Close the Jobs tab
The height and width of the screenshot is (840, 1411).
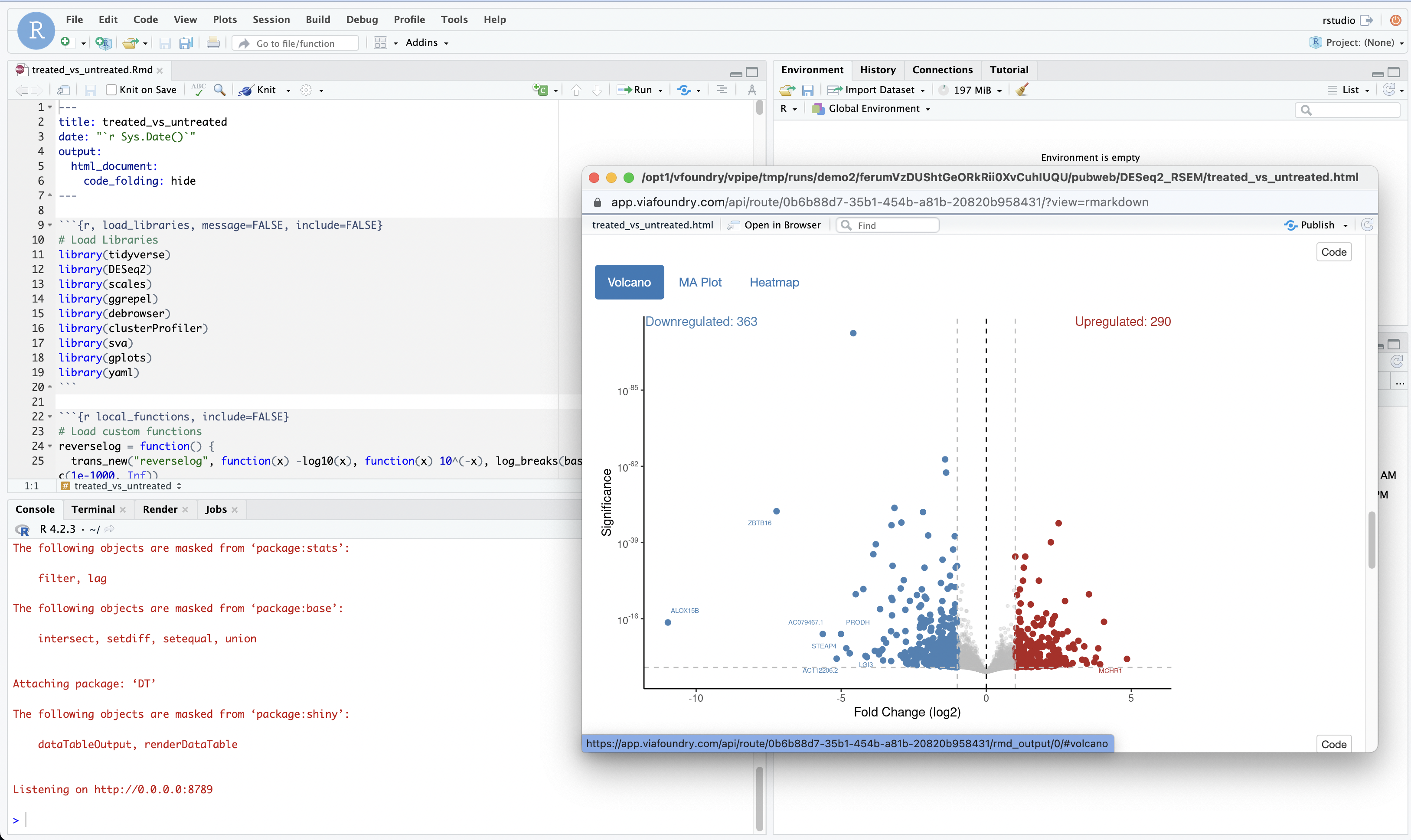coord(235,509)
